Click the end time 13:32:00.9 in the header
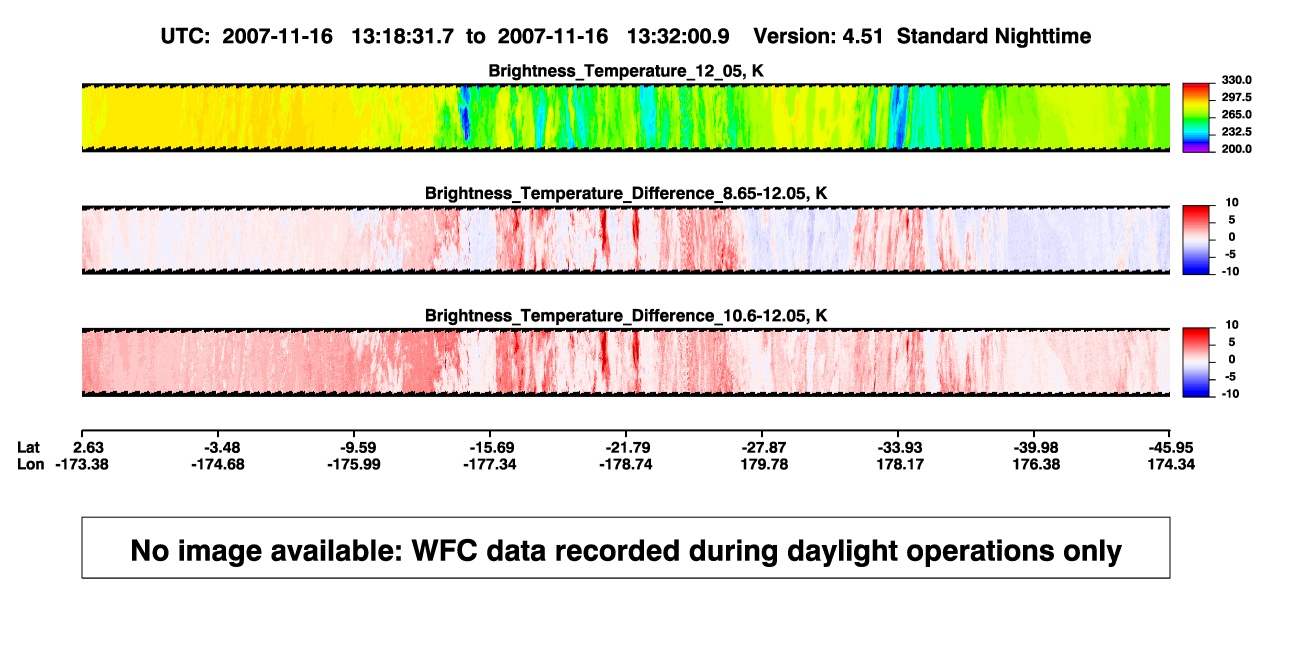 tap(678, 36)
